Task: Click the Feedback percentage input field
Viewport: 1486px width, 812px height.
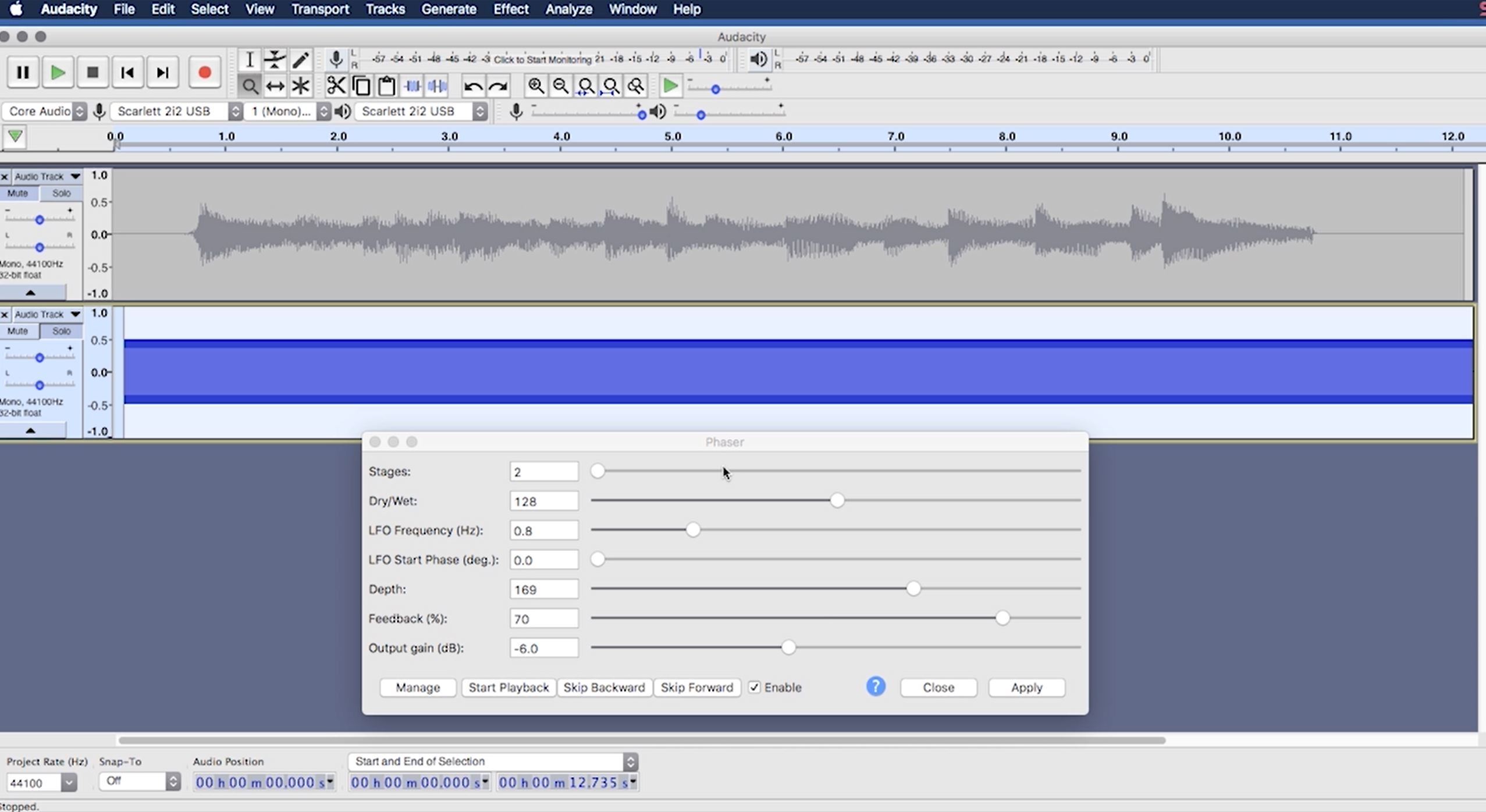Action: click(543, 618)
